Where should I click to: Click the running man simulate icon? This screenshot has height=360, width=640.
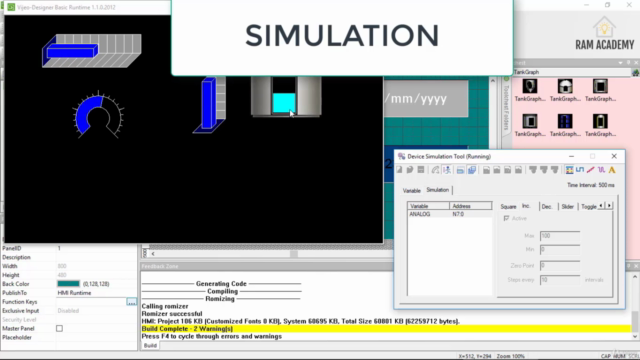[x=447, y=170]
